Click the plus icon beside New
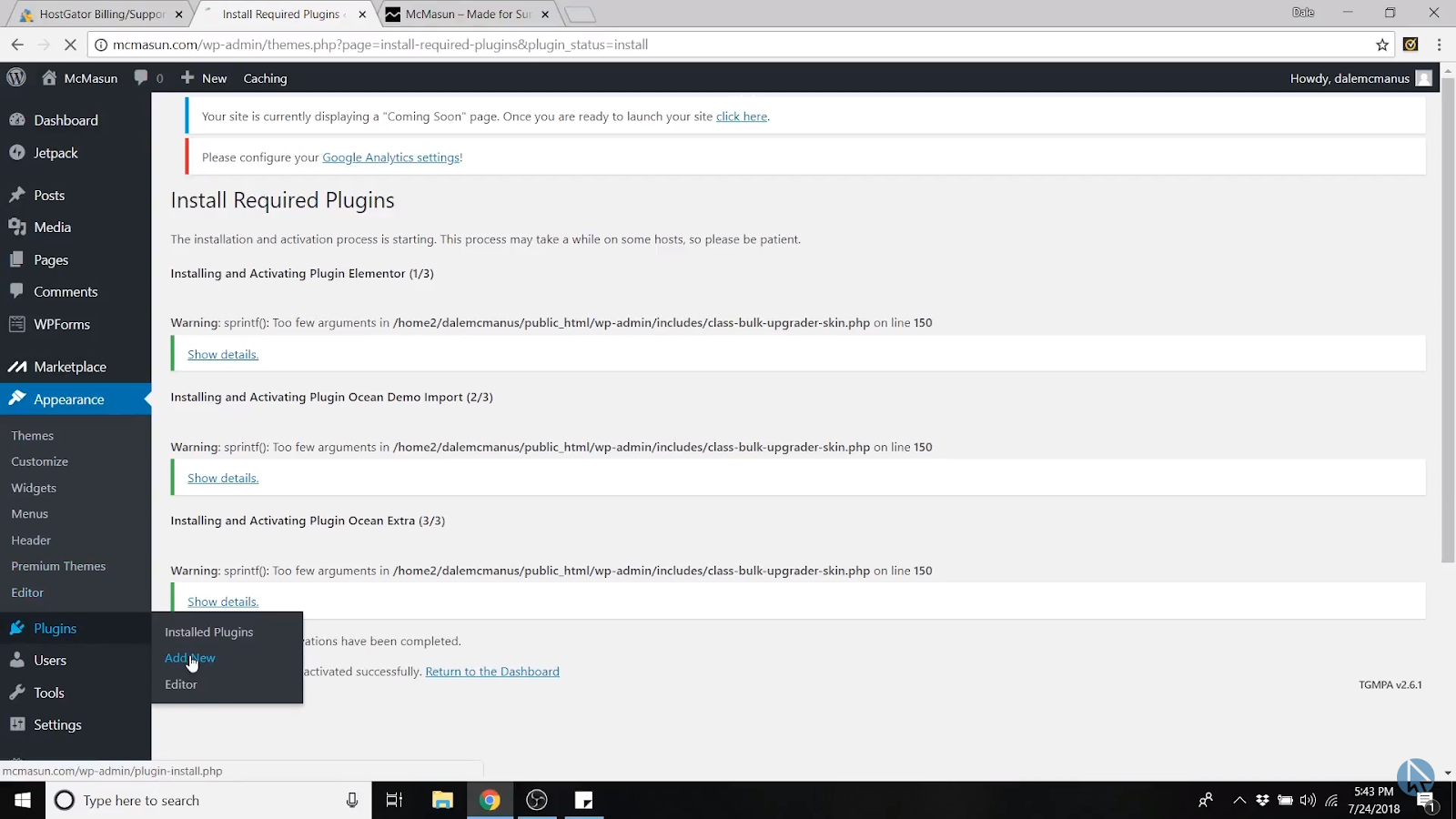 (x=187, y=78)
